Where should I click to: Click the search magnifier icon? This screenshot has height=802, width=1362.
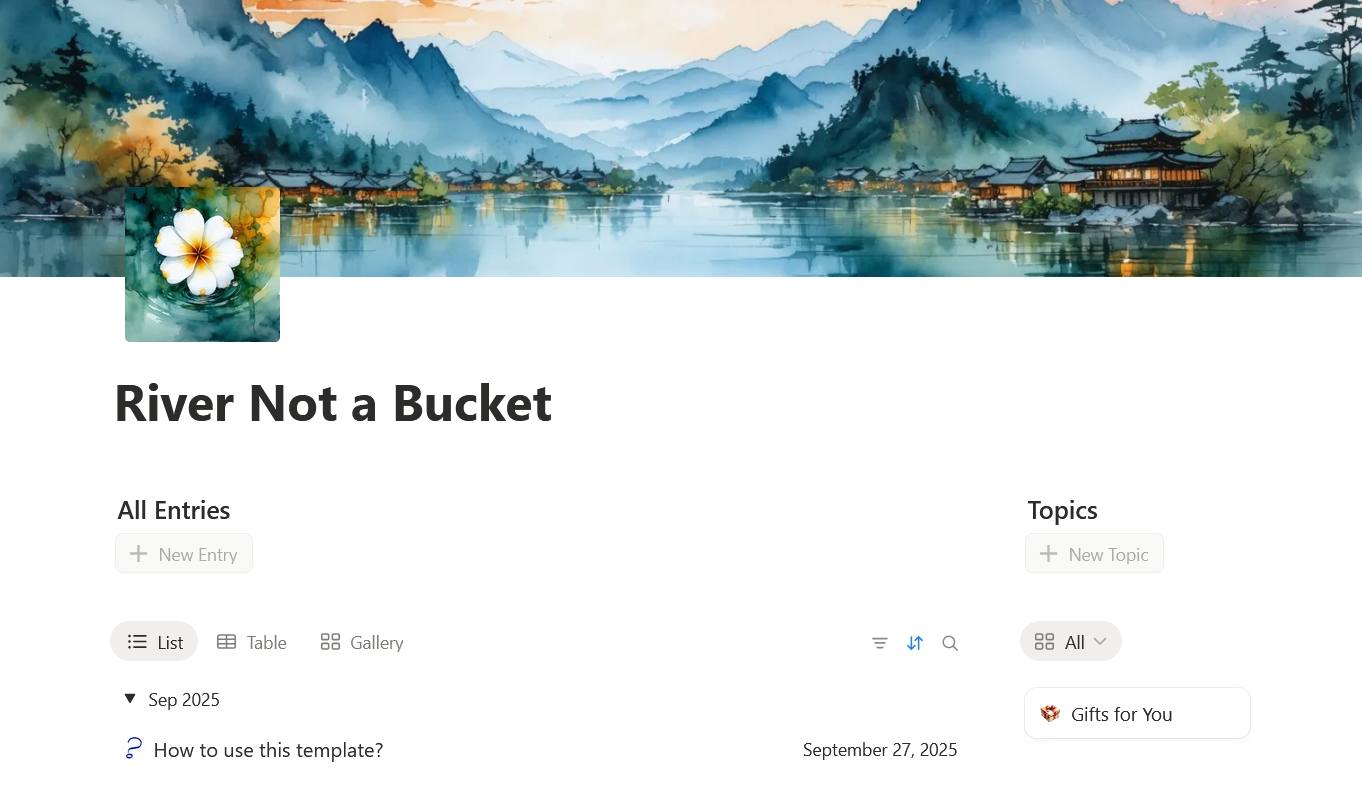tap(950, 643)
